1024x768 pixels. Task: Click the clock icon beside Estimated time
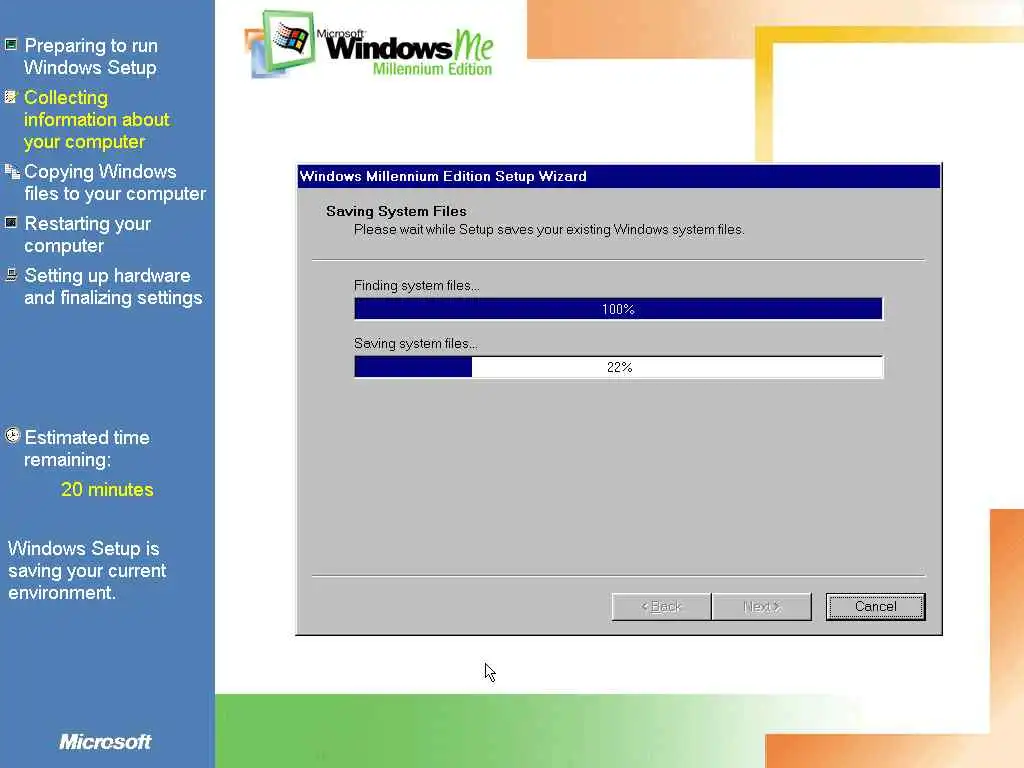(12, 436)
